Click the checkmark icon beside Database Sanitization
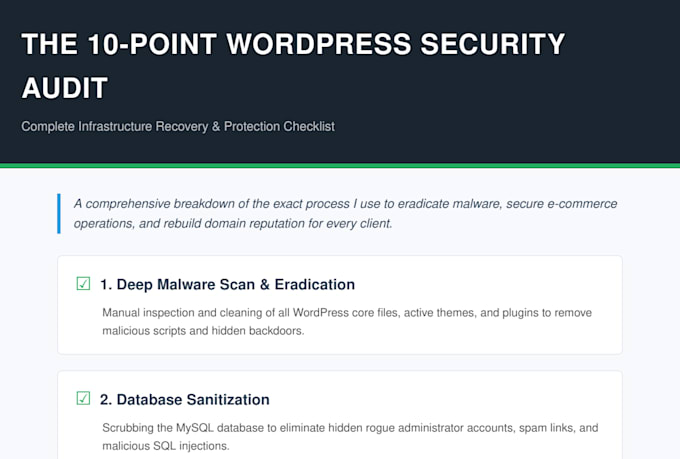 pos(83,398)
